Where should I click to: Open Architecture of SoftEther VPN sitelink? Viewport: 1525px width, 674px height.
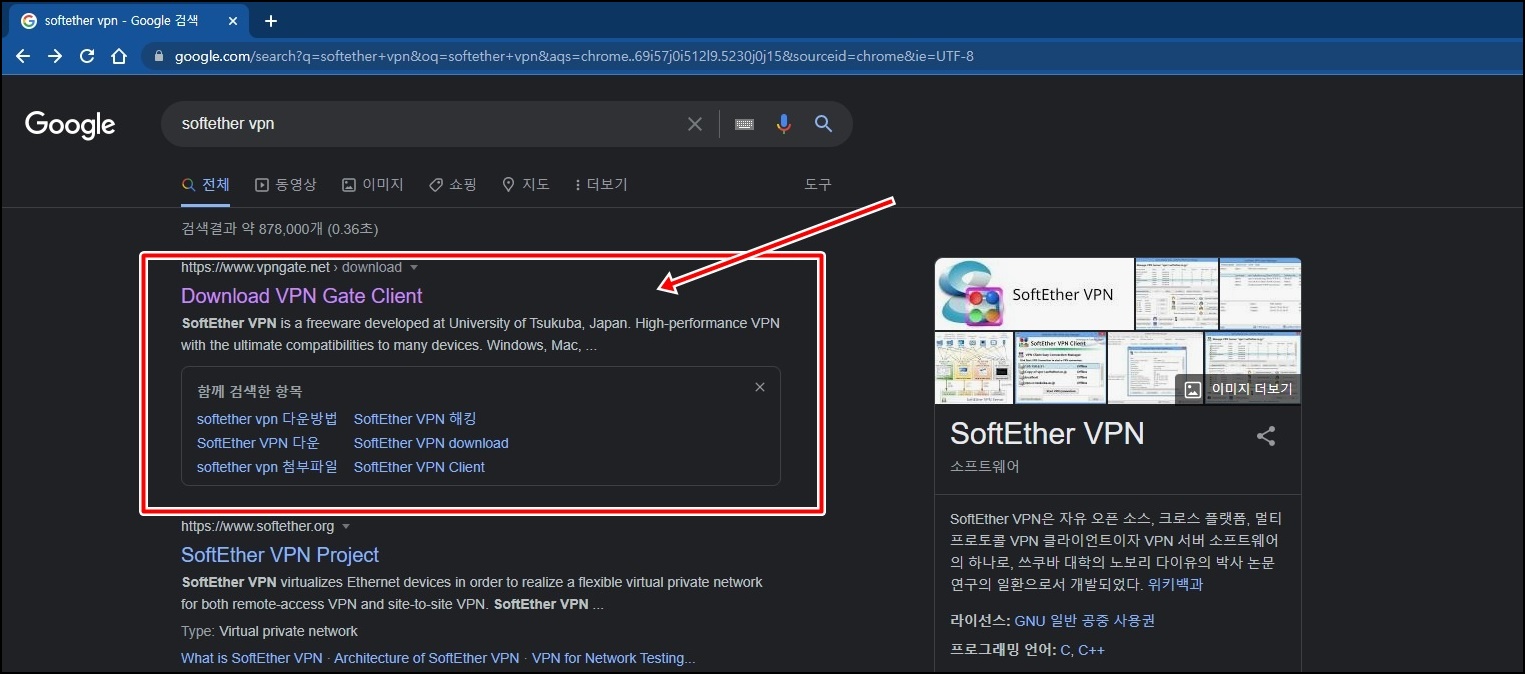(427, 658)
